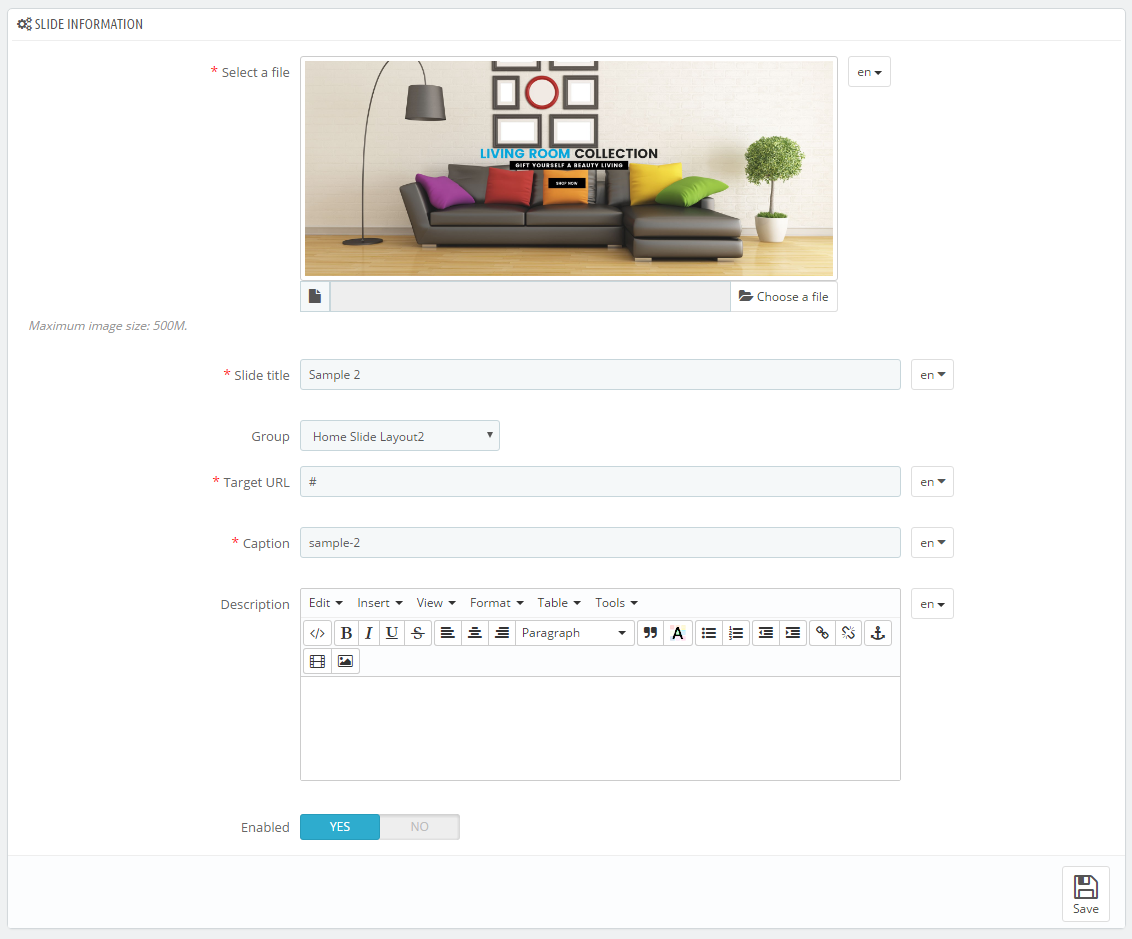The image size is (1132, 939).
Task: Toggle strikethrough formatting in description editor
Action: 418,633
